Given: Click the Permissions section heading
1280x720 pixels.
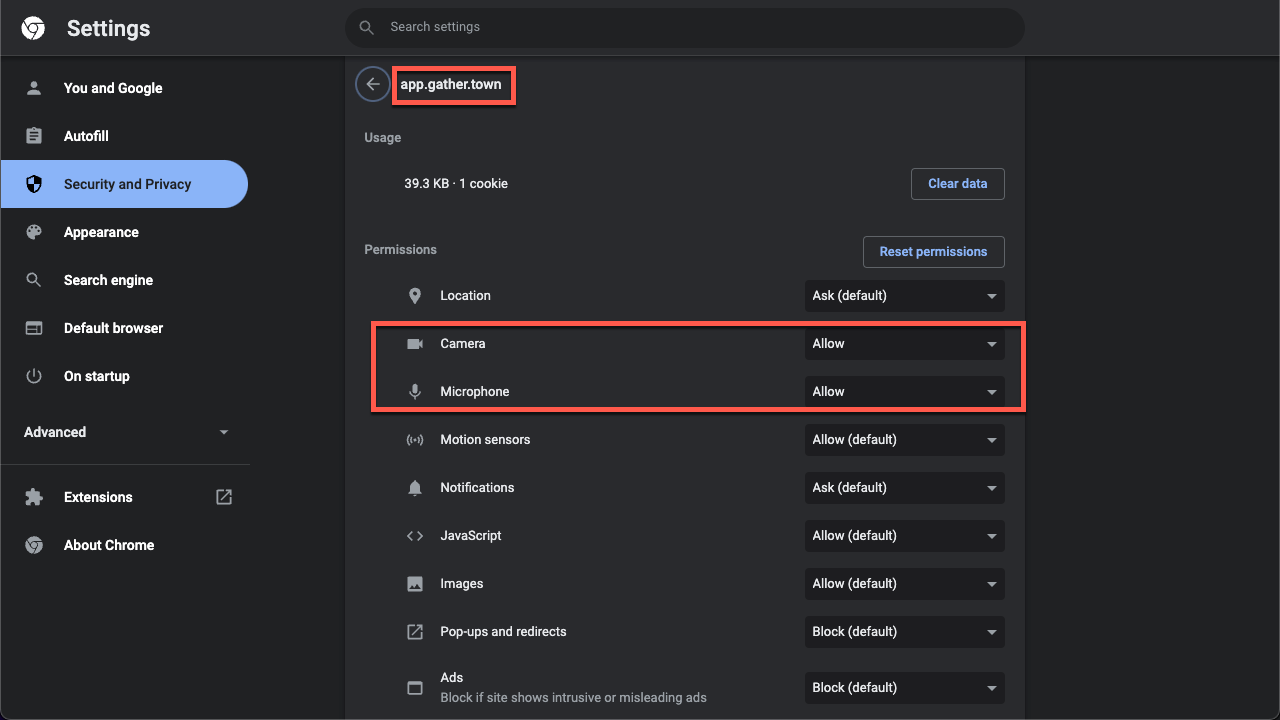Looking at the screenshot, I should [x=401, y=250].
